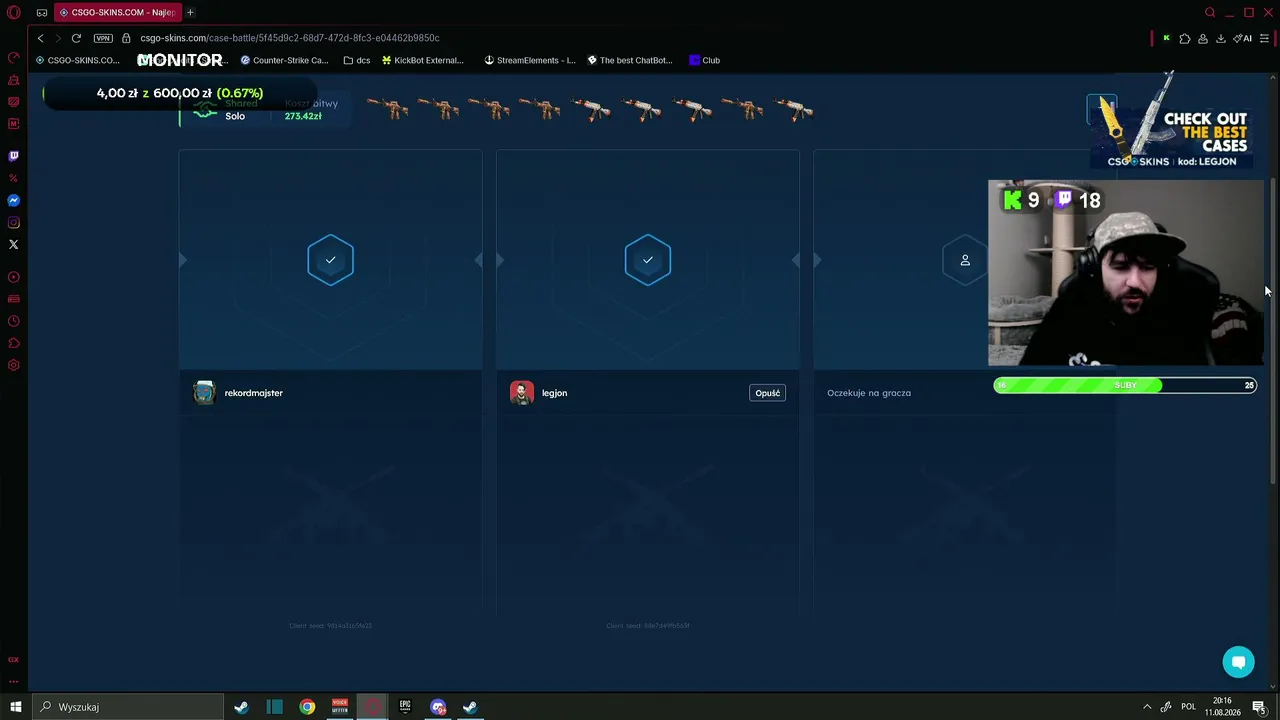Open the Windows Start menu

pos(15,707)
